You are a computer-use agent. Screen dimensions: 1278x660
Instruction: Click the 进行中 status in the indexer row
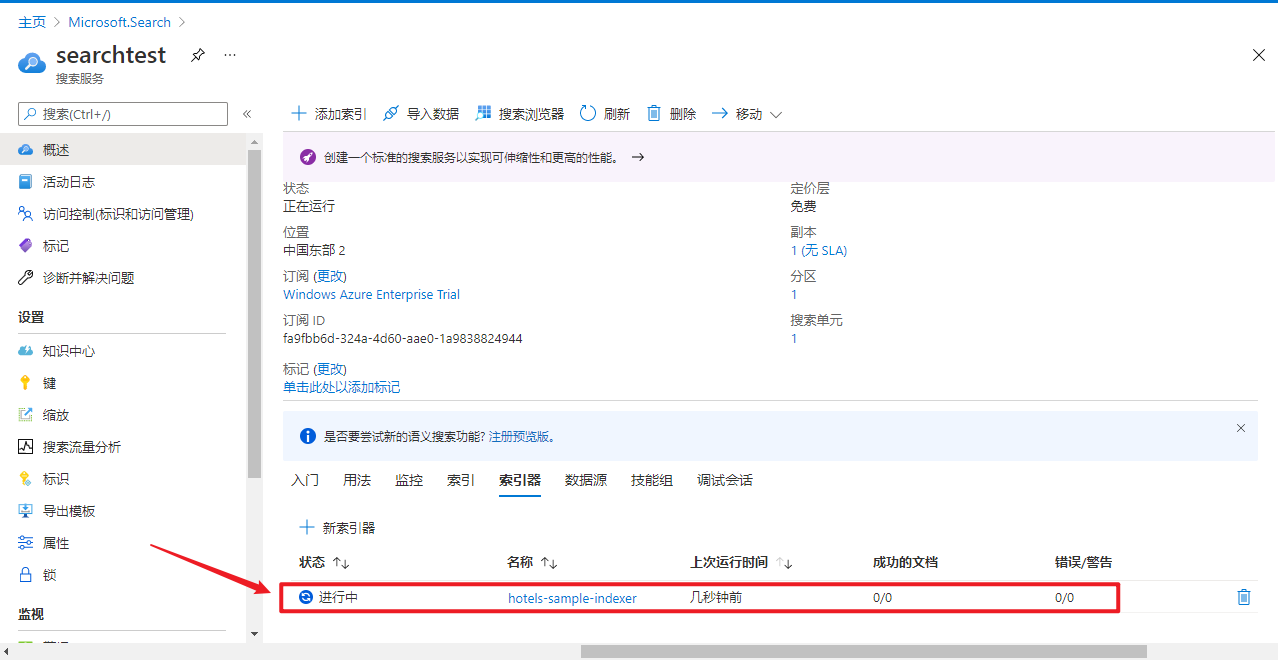coord(329,597)
